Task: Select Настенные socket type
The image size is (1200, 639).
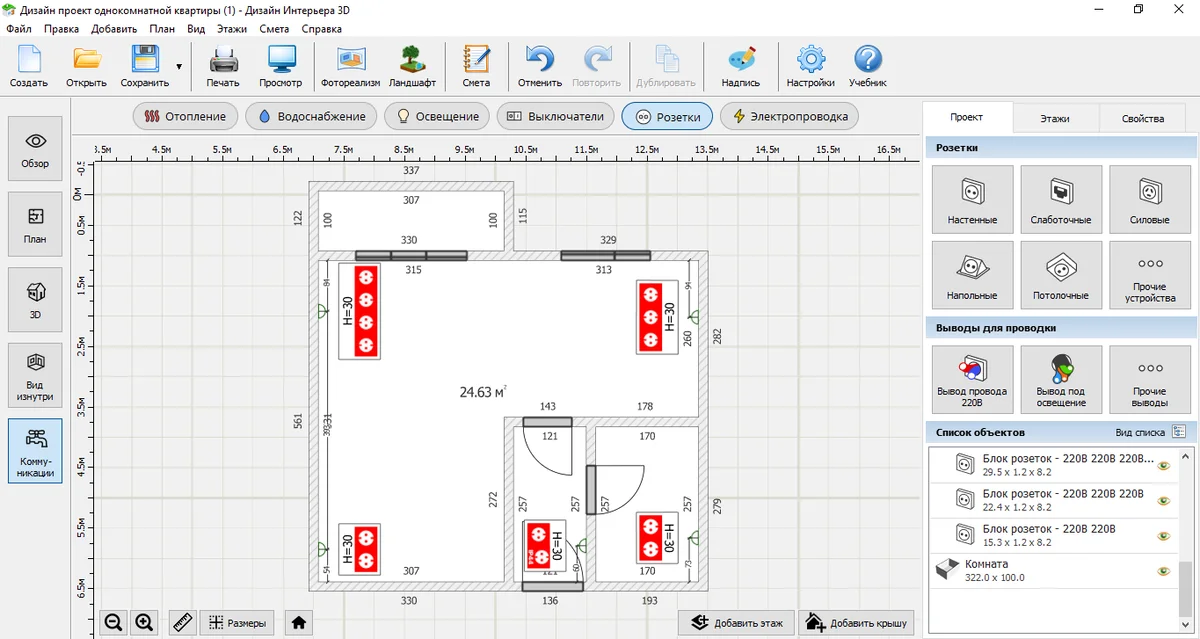Action: [972, 199]
